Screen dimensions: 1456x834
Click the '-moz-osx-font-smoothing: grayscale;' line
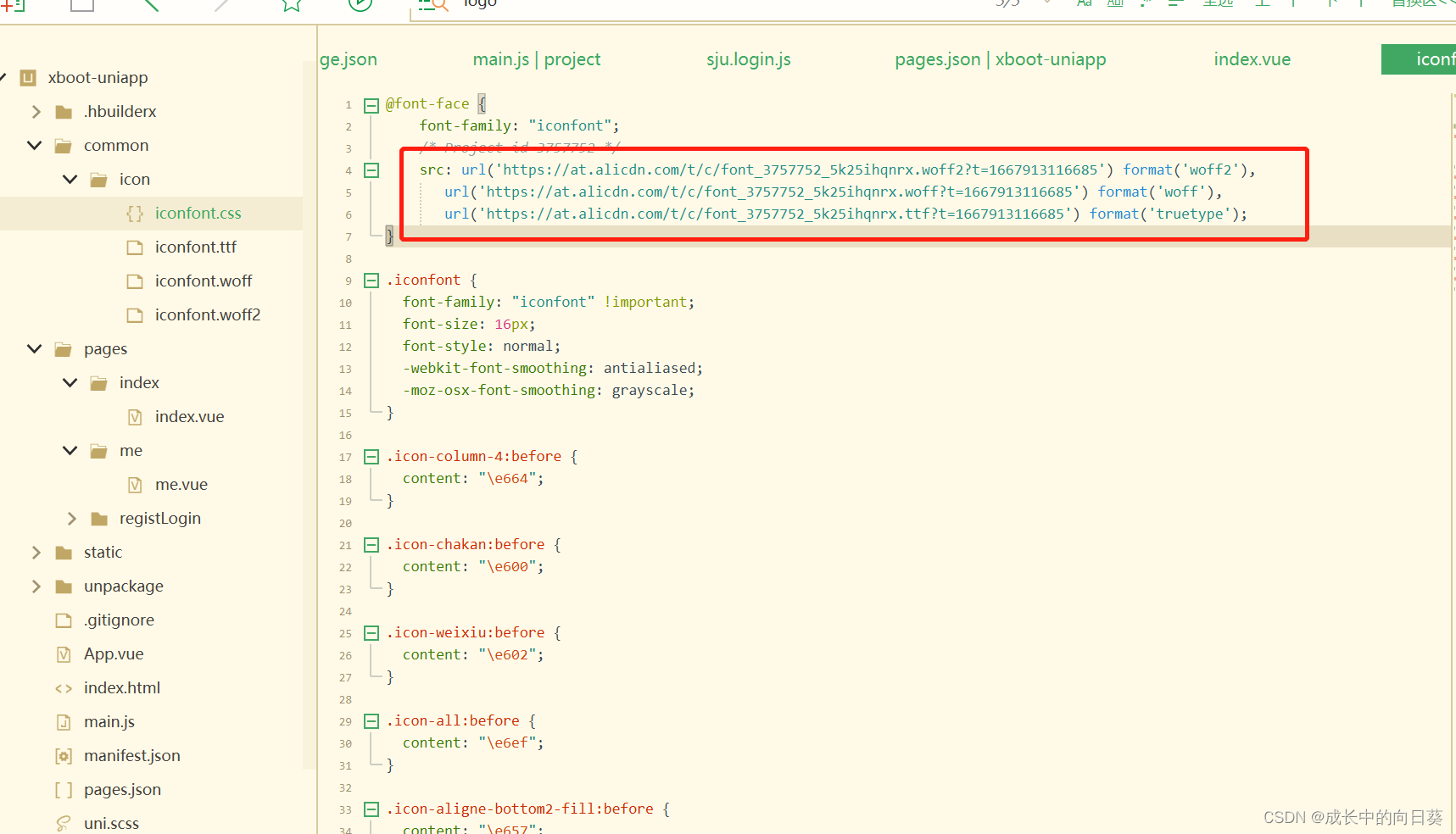tap(549, 391)
